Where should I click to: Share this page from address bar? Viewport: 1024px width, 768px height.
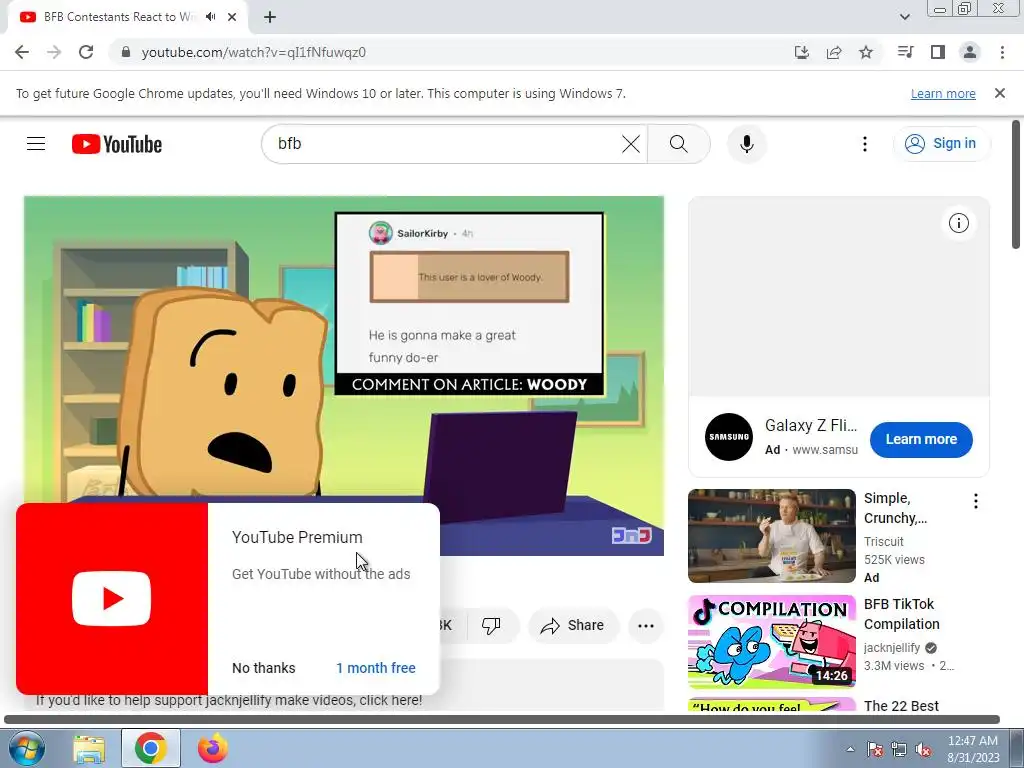coord(834,52)
